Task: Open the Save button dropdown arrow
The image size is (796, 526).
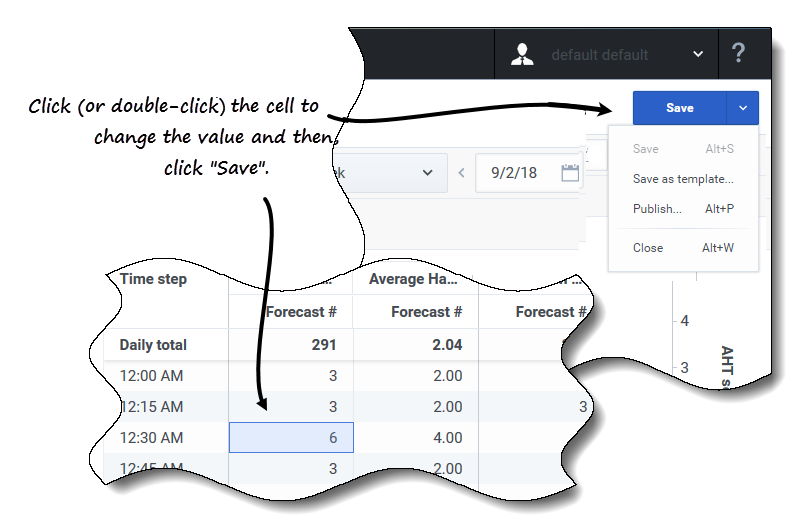Action: (743, 108)
